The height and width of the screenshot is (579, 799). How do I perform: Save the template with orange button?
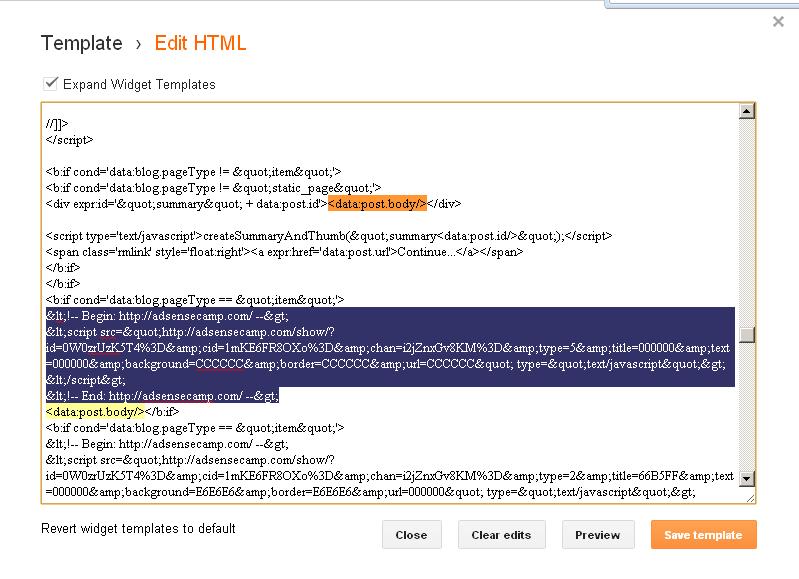(x=703, y=535)
